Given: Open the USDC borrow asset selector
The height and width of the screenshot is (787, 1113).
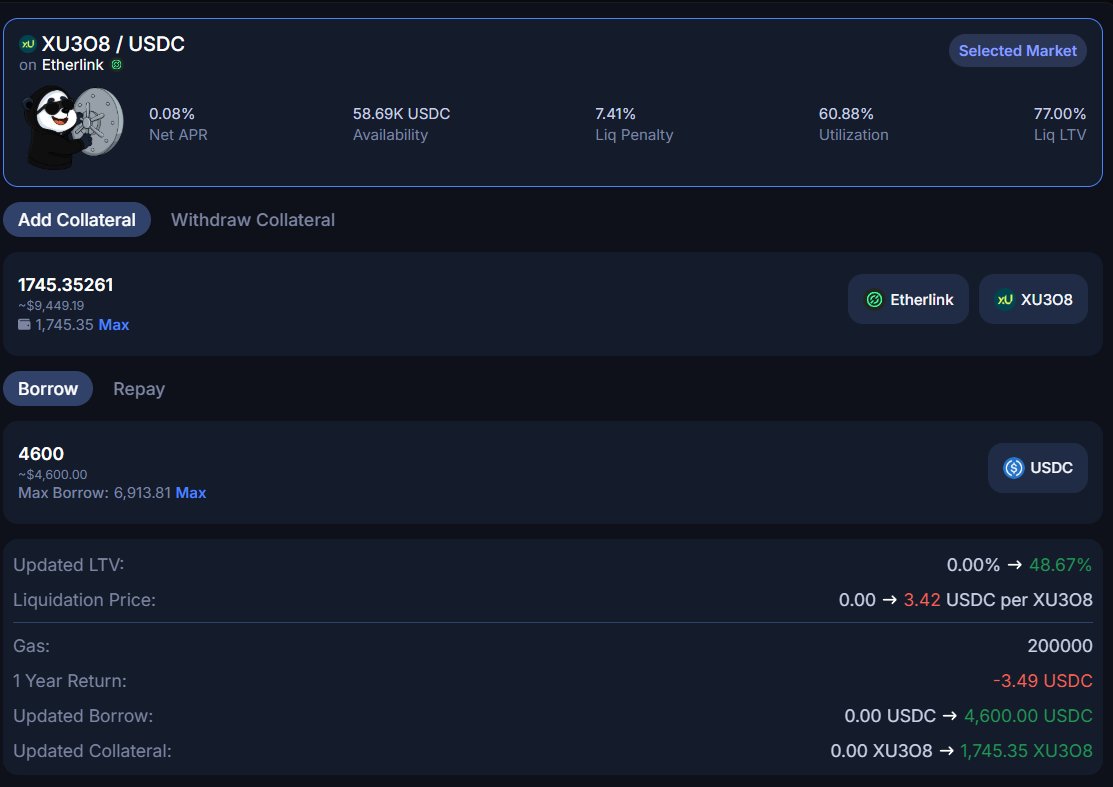Looking at the screenshot, I should [x=1037, y=468].
